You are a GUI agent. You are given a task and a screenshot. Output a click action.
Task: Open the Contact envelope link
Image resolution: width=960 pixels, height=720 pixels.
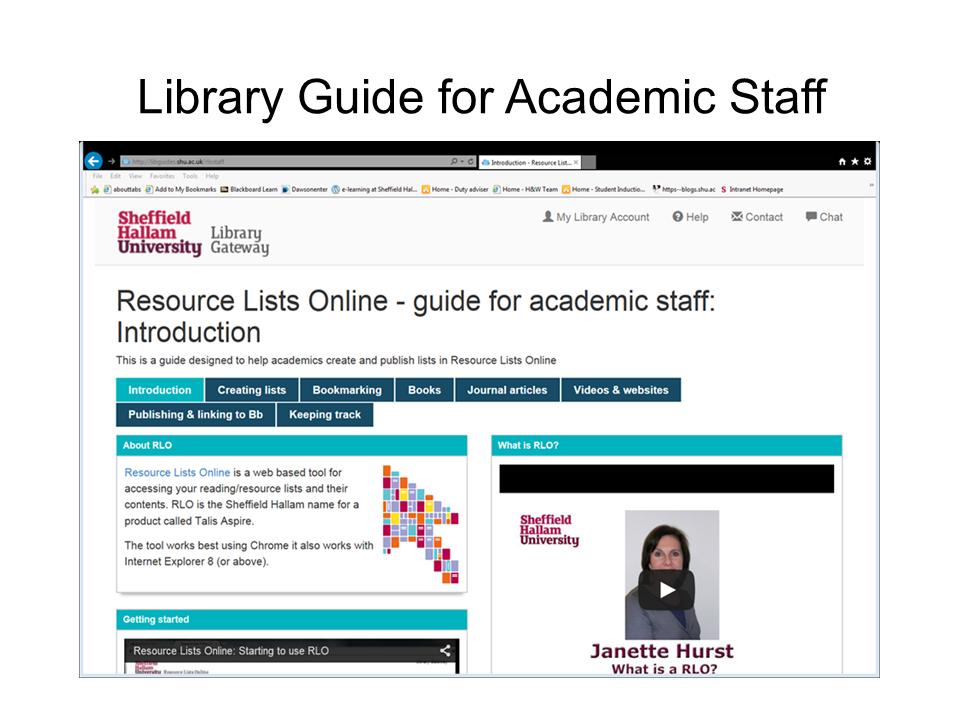click(757, 217)
